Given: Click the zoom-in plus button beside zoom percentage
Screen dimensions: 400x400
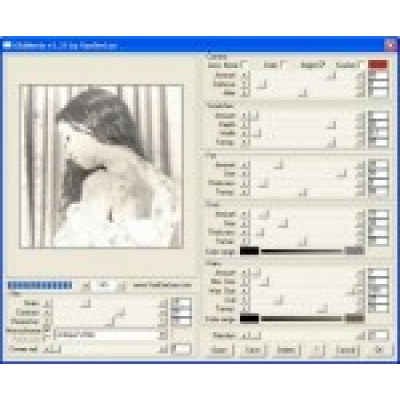Looking at the screenshot, I should [x=122, y=286].
